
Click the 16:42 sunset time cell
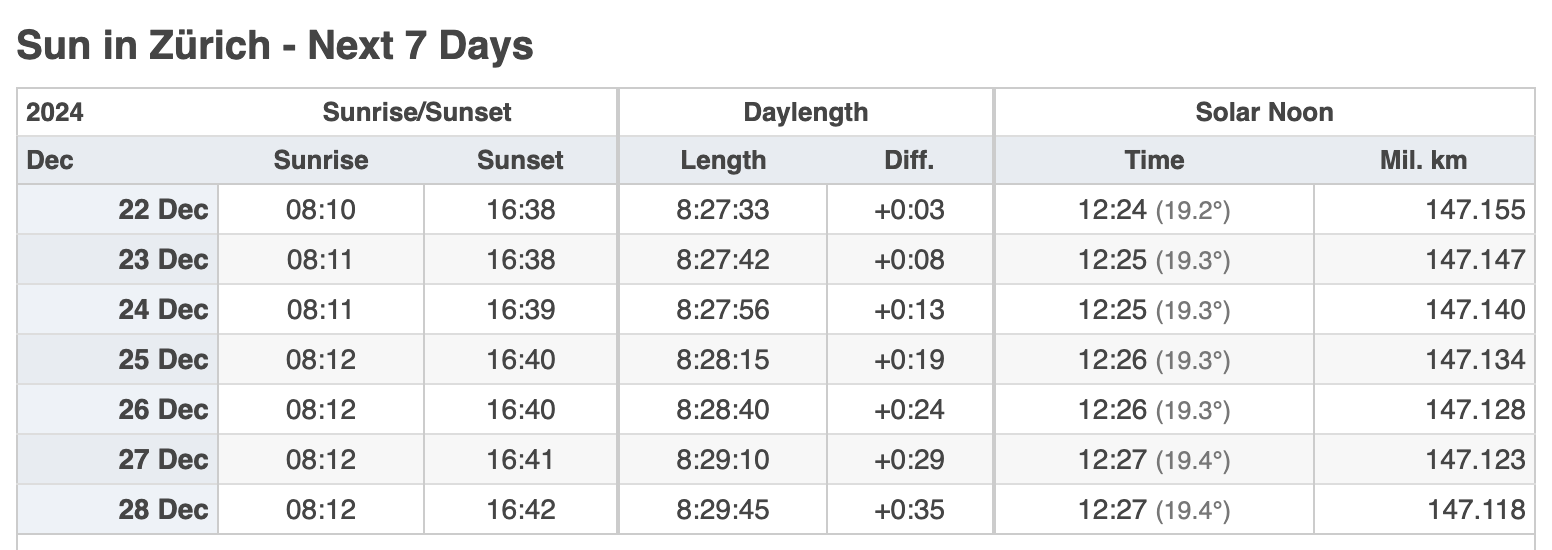click(520, 510)
